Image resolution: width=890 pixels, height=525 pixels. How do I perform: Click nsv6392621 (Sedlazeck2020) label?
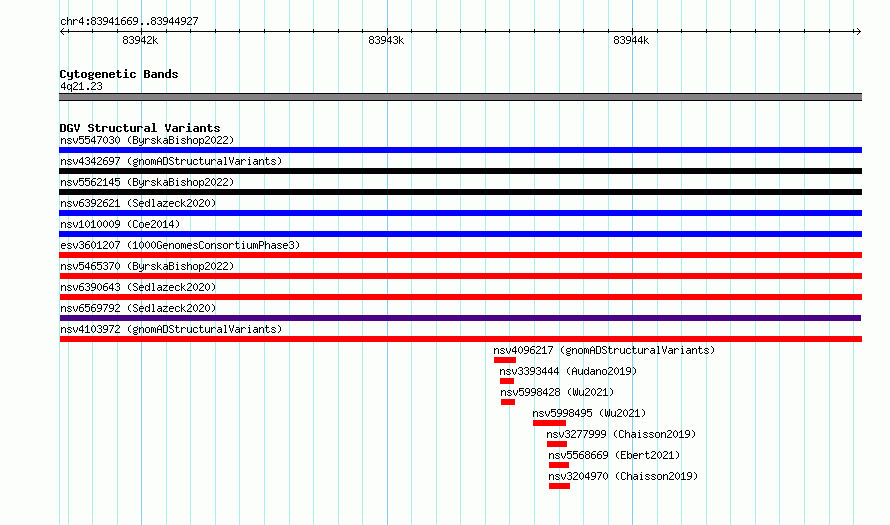[x=138, y=203]
